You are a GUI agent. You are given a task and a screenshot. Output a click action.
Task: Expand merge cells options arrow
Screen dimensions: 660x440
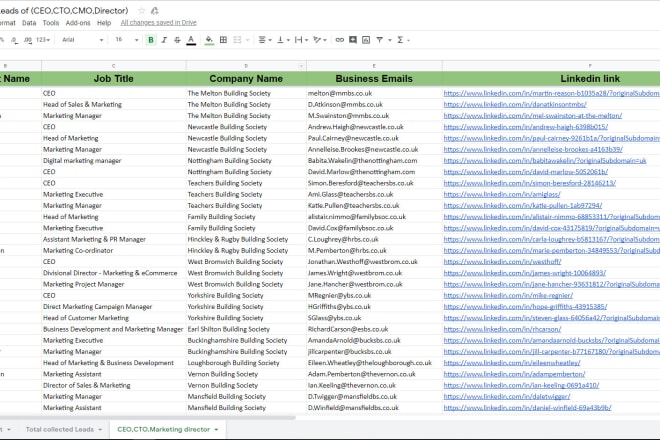pyautogui.click(x=248, y=40)
